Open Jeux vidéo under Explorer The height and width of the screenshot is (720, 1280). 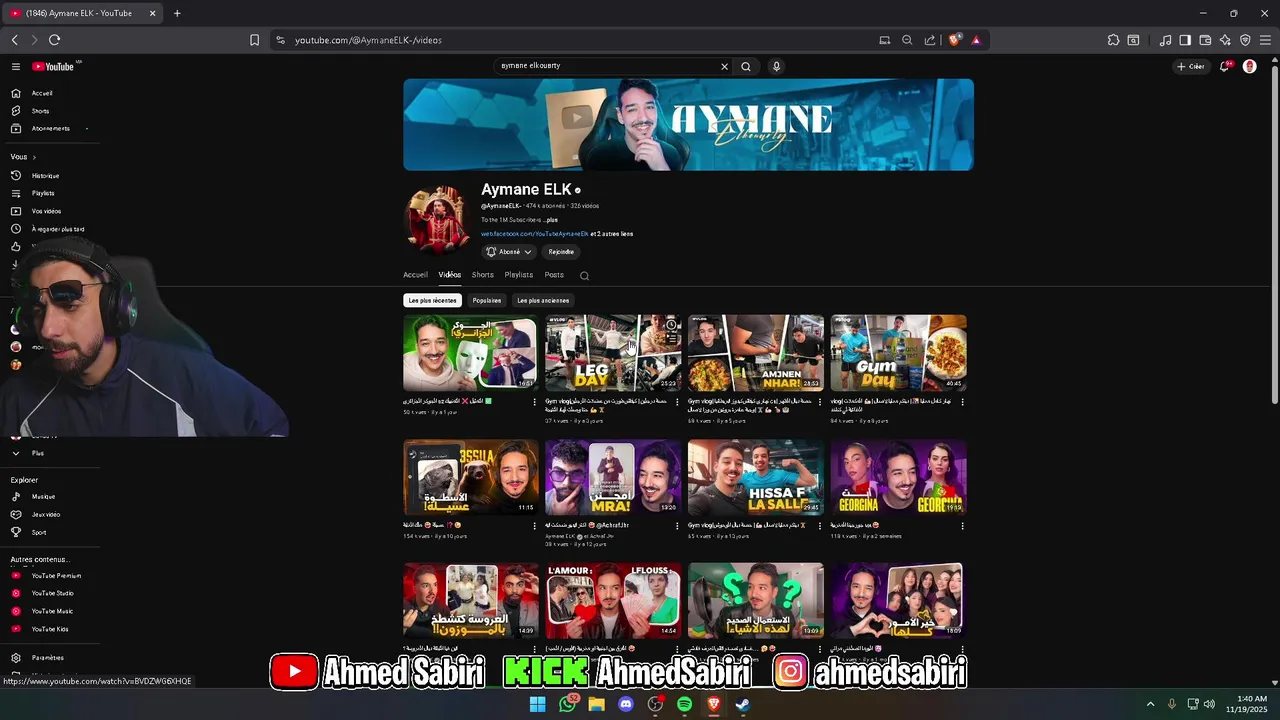pyautogui.click(x=46, y=514)
